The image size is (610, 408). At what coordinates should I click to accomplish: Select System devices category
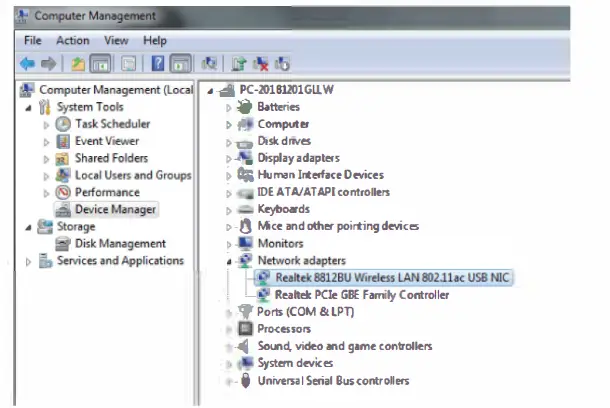[x=295, y=363]
